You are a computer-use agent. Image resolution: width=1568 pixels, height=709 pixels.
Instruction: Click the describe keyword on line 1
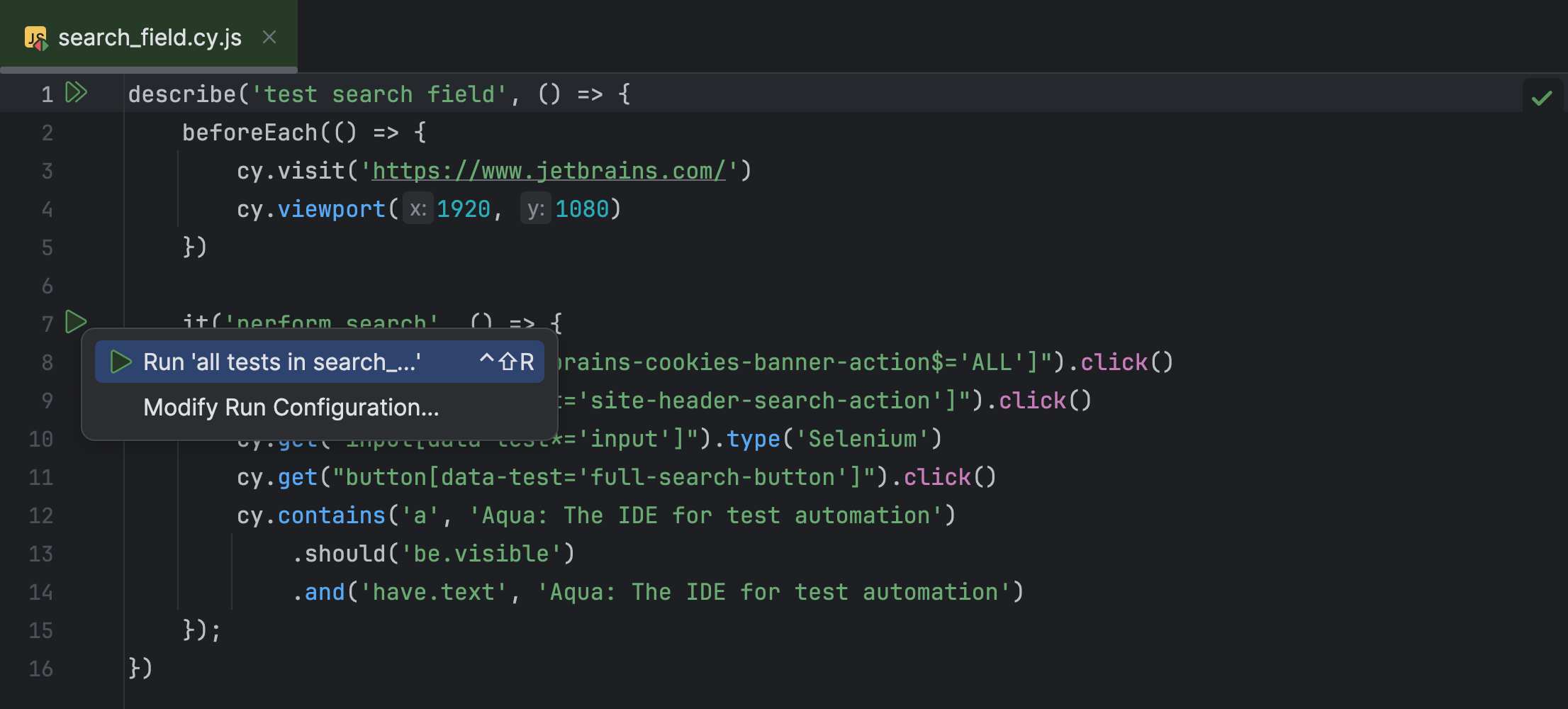point(183,93)
